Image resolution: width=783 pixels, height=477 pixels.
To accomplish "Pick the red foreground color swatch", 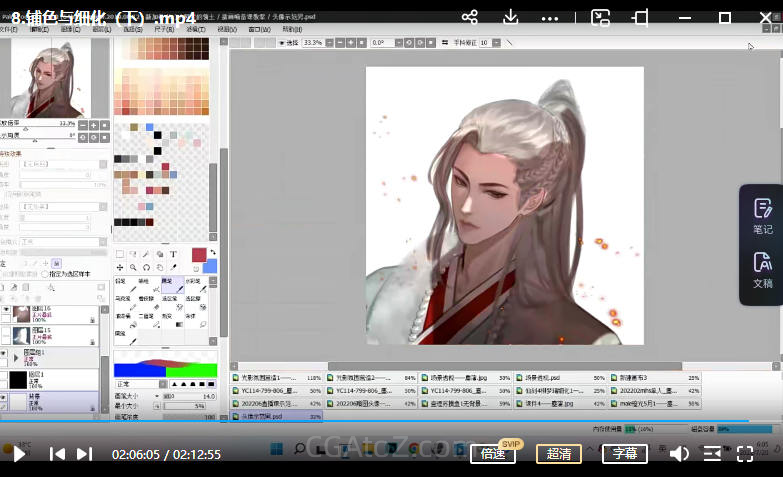I will 198,254.
